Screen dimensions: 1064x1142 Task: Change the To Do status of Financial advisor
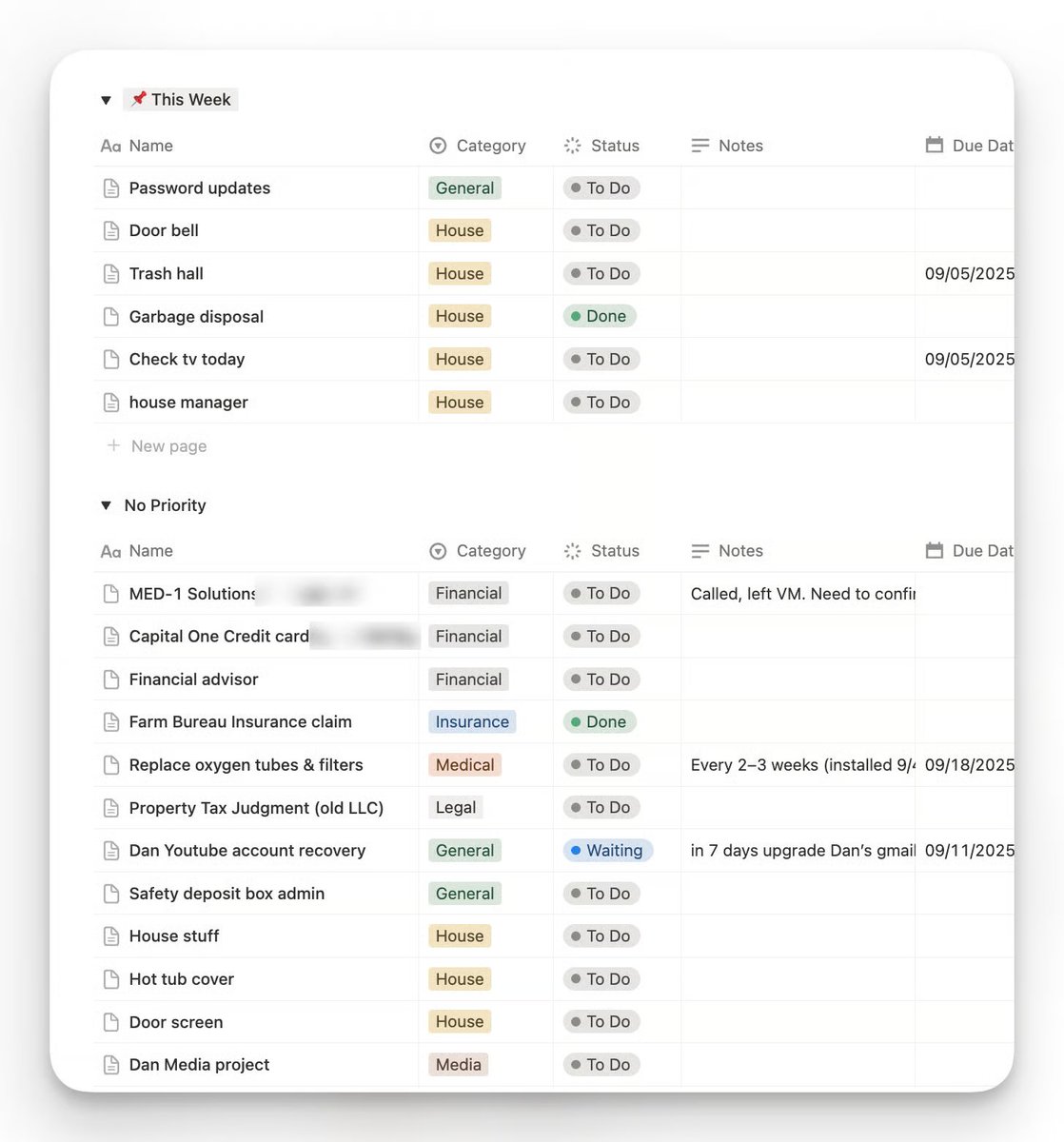601,679
